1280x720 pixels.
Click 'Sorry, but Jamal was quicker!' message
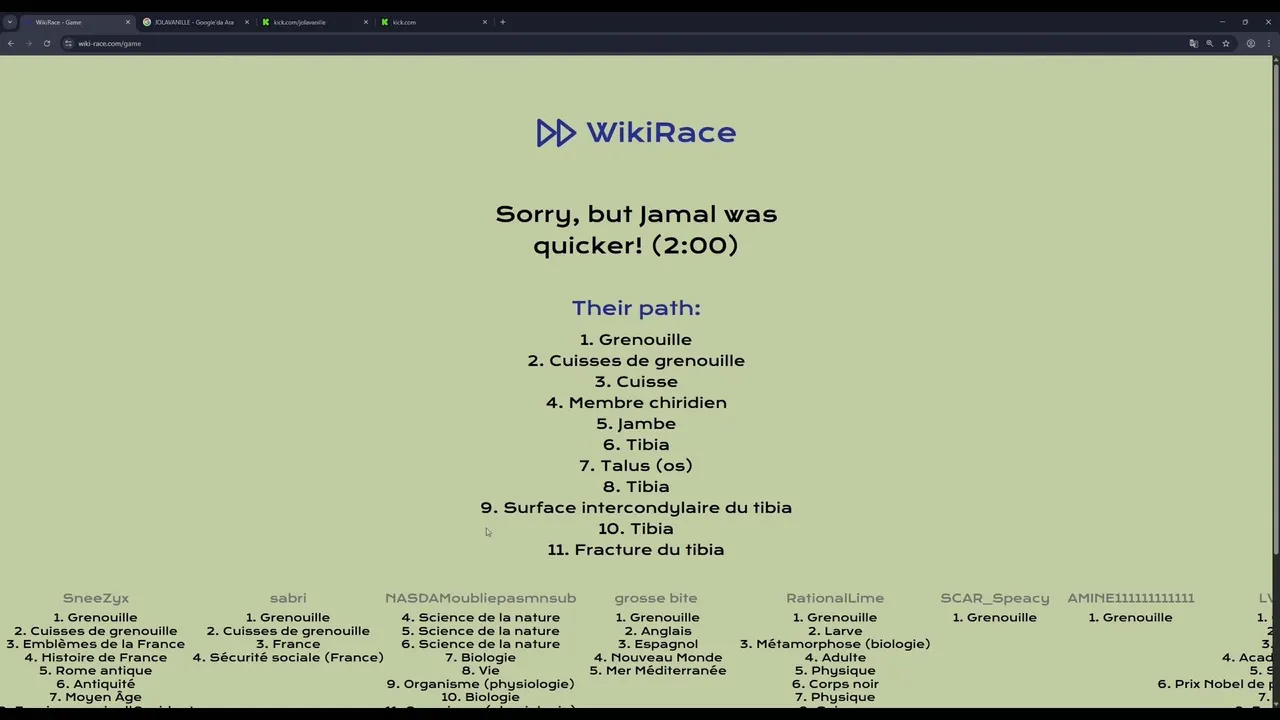pos(636,229)
